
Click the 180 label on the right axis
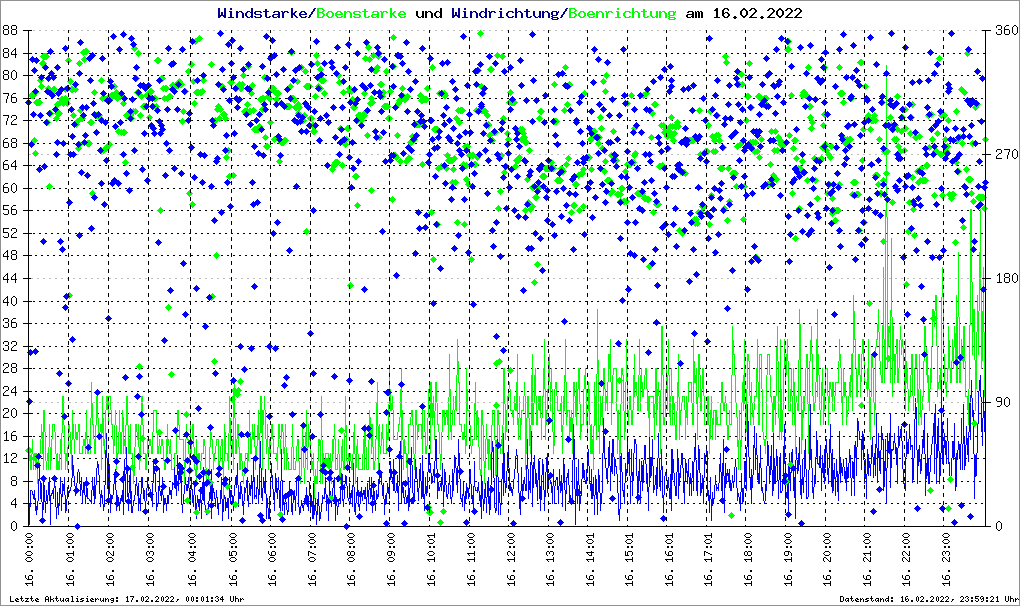coord(1003,279)
